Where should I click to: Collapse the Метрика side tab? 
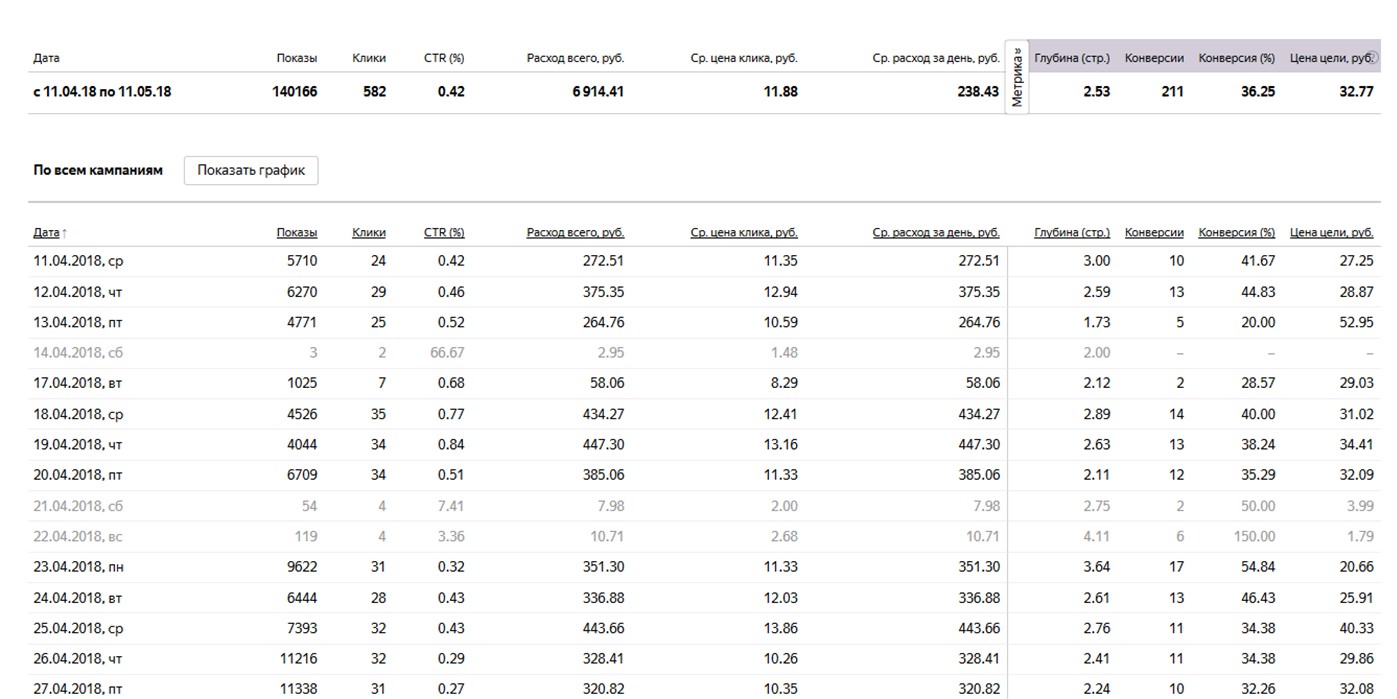pyautogui.click(x=1017, y=78)
